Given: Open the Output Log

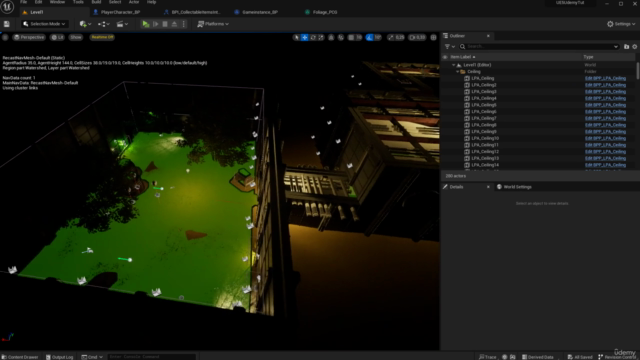Looking at the screenshot, I should click(x=60, y=357).
